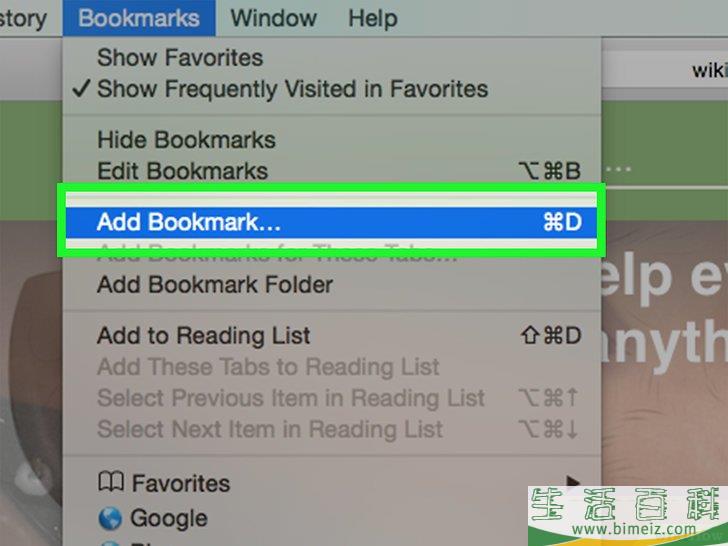
Task: Open the Window menu
Action: 273,19
